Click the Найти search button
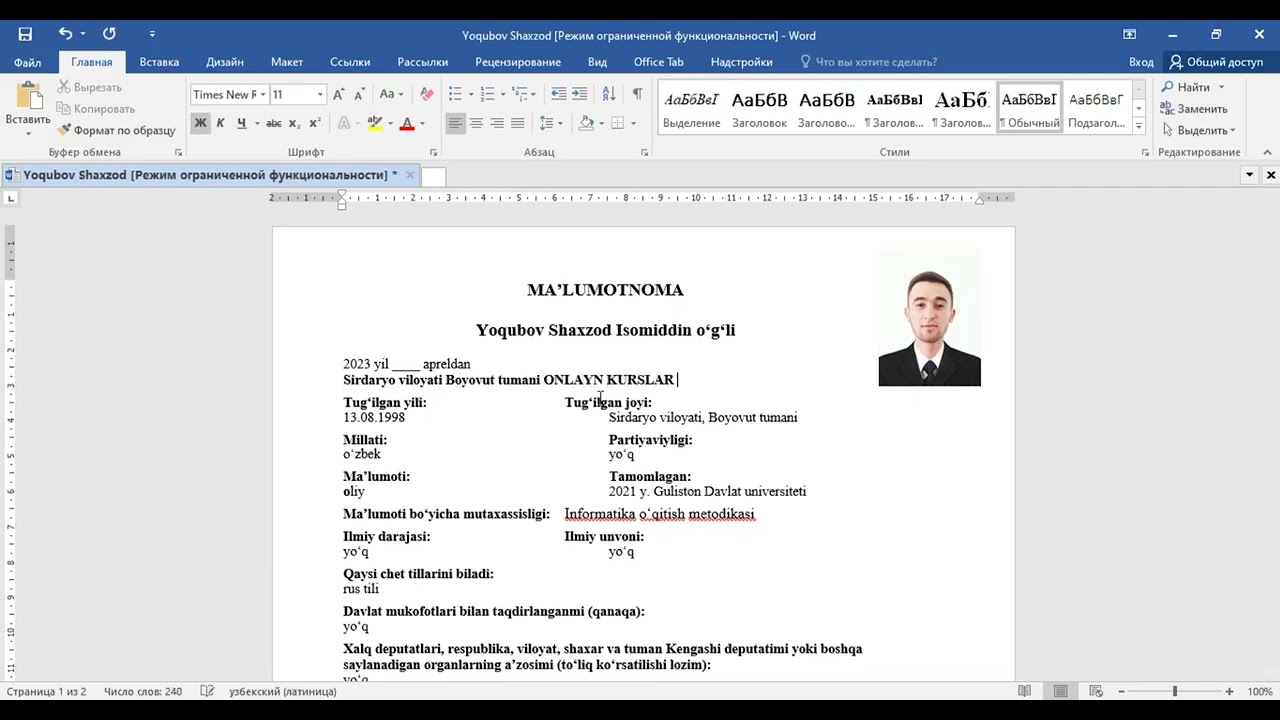 point(1192,87)
